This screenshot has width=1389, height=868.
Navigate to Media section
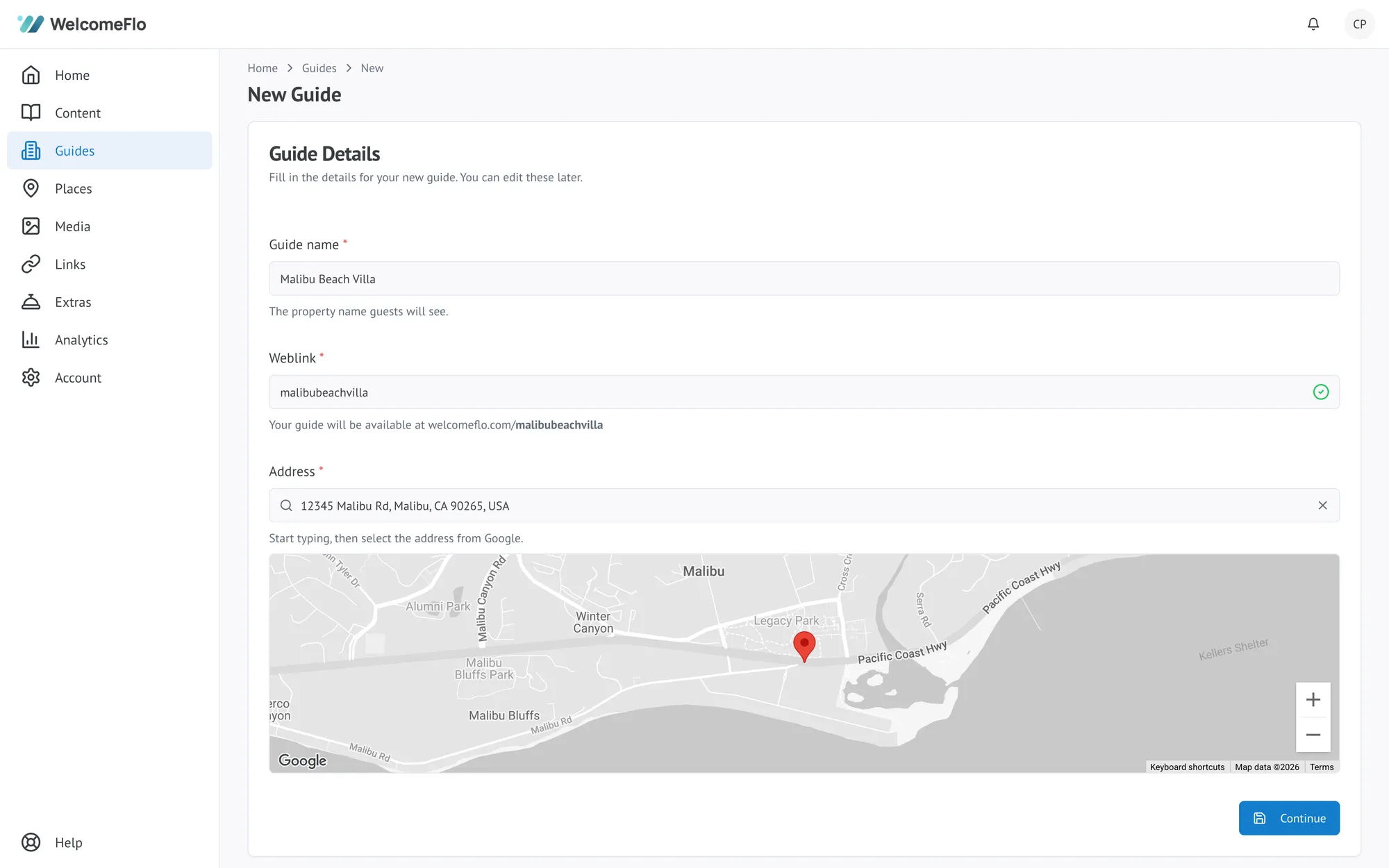click(110, 226)
